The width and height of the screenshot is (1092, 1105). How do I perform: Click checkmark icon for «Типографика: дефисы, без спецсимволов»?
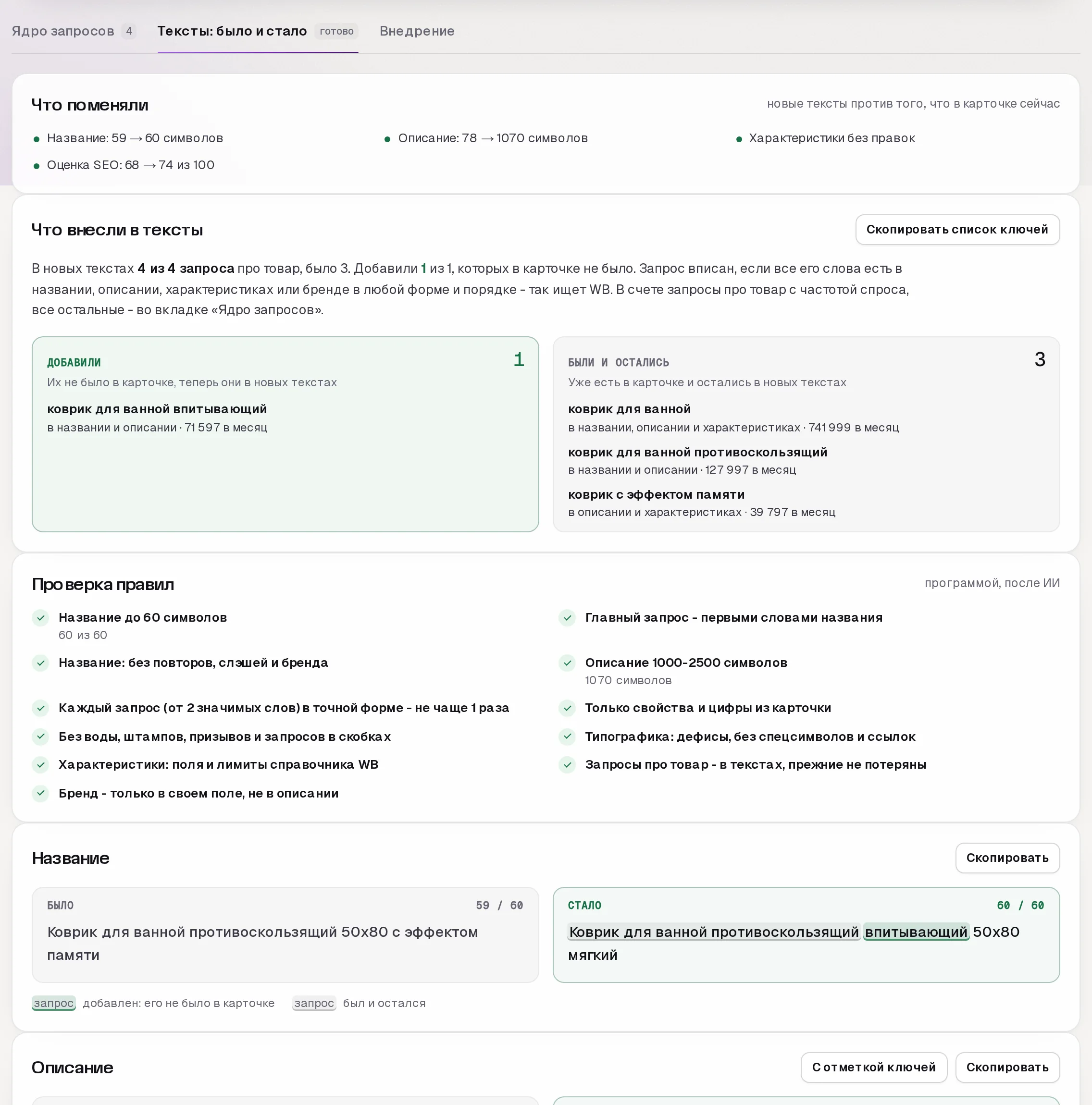567,736
